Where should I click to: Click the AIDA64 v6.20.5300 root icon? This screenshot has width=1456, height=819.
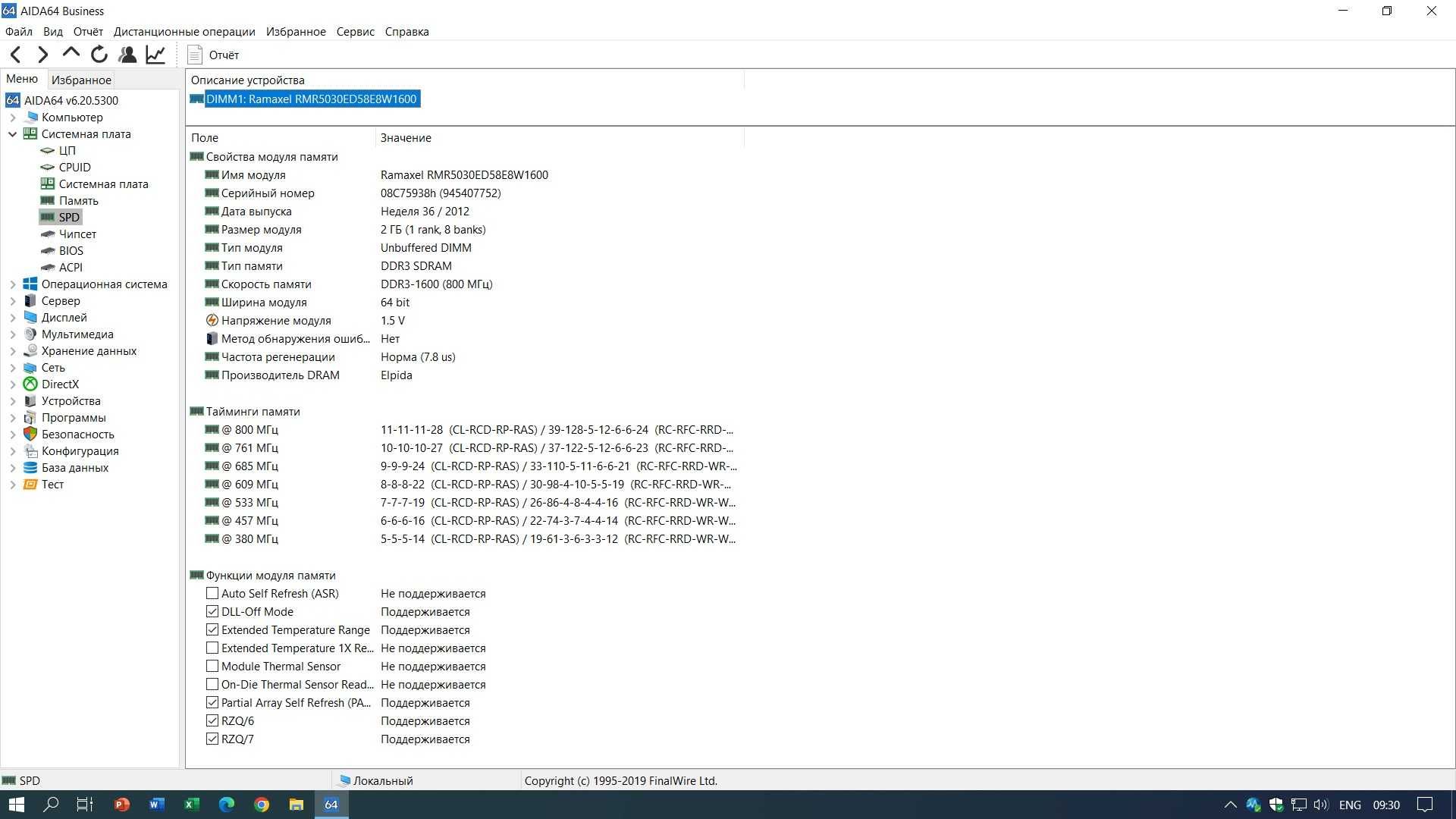click(13, 100)
